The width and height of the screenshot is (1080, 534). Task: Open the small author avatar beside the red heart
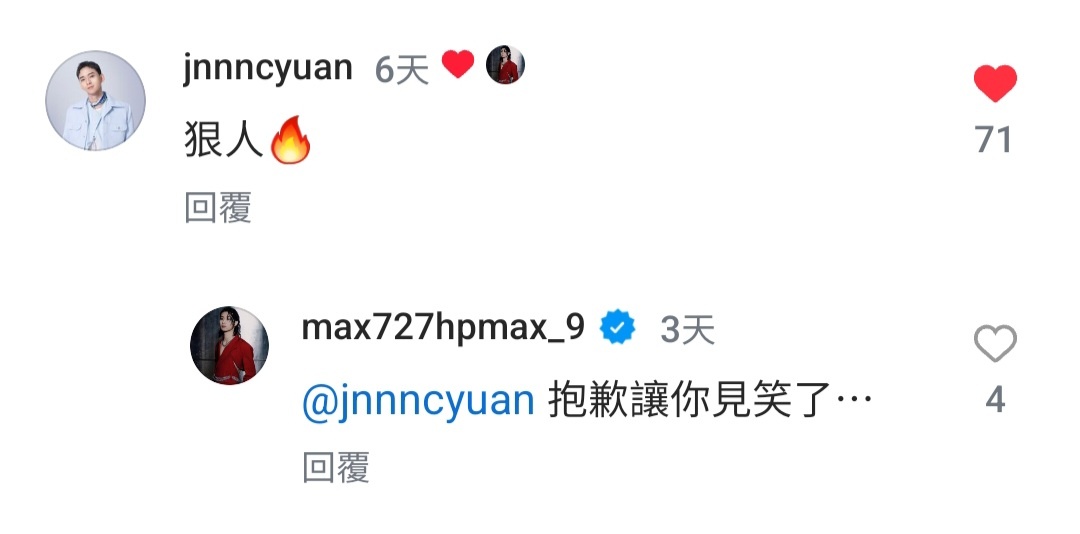[506, 65]
